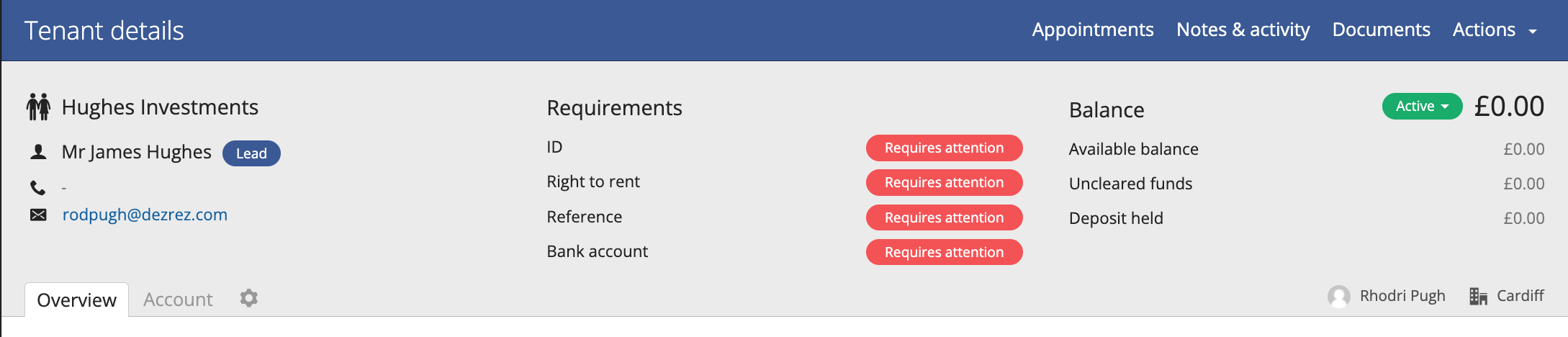Screen dimensions: 1568x337
Task: Switch to the Account tab
Action: tap(178, 300)
